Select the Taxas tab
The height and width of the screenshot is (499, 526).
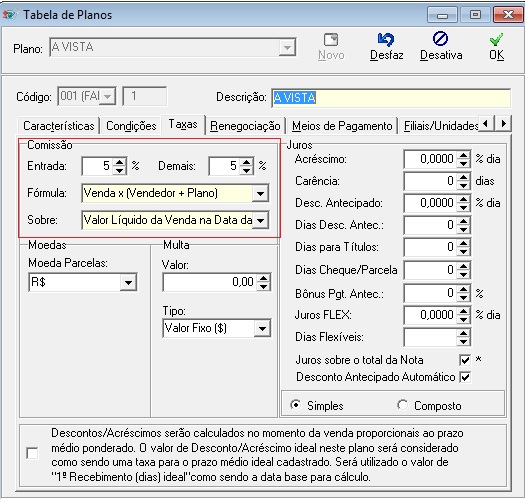click(183, 125)
